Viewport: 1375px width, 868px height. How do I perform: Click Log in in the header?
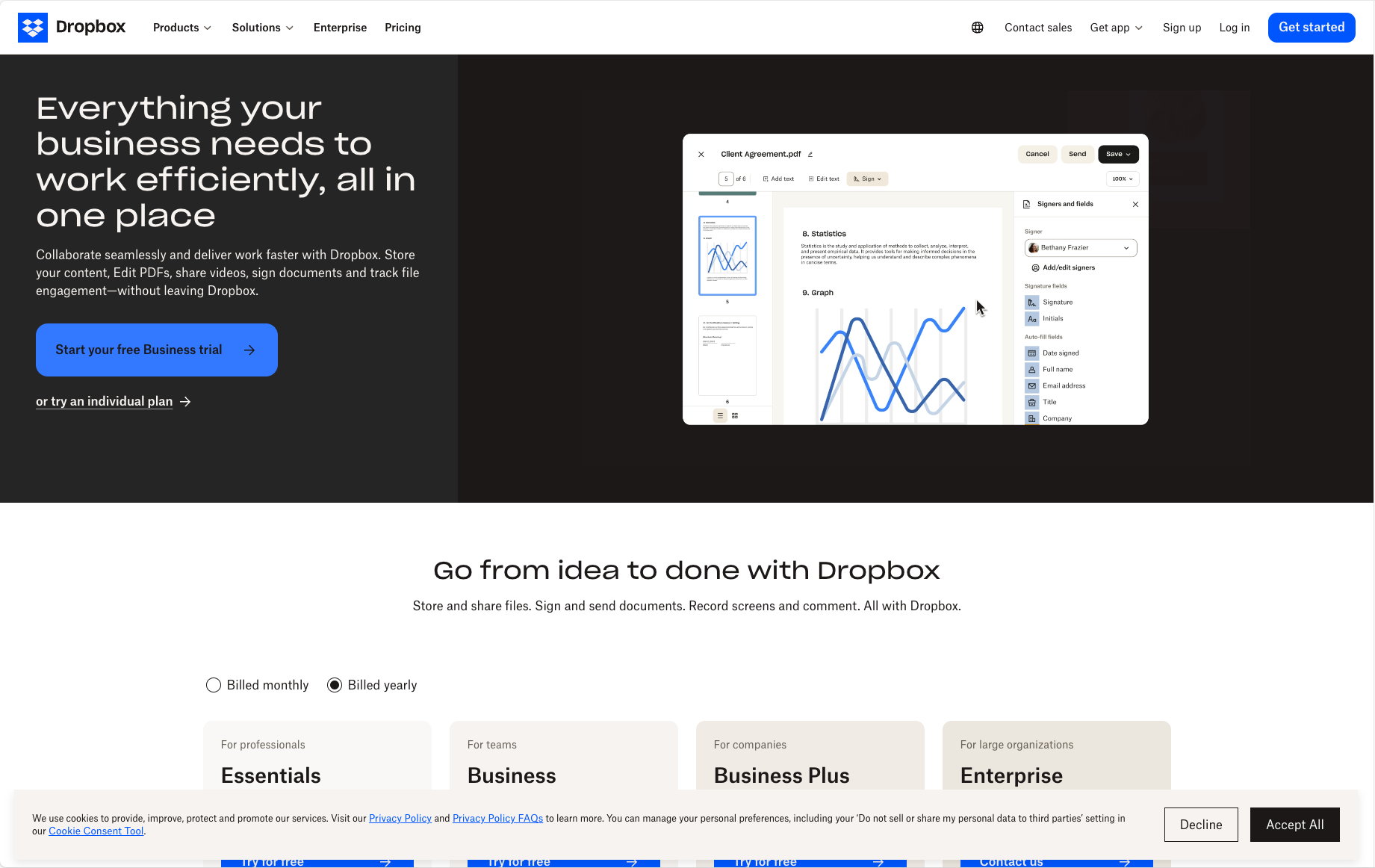pos(1235,28)
